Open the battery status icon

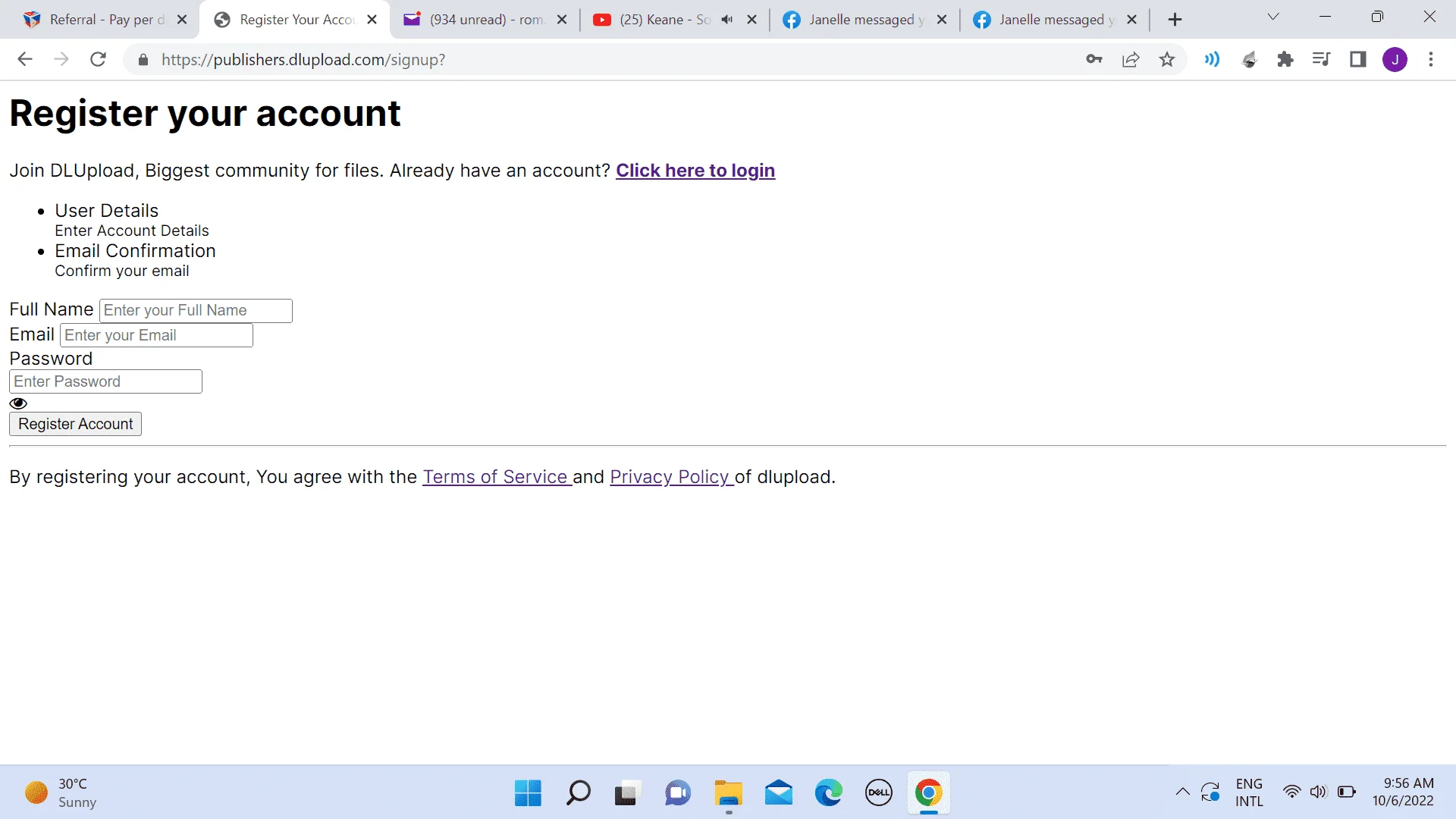click(1347, 792)
